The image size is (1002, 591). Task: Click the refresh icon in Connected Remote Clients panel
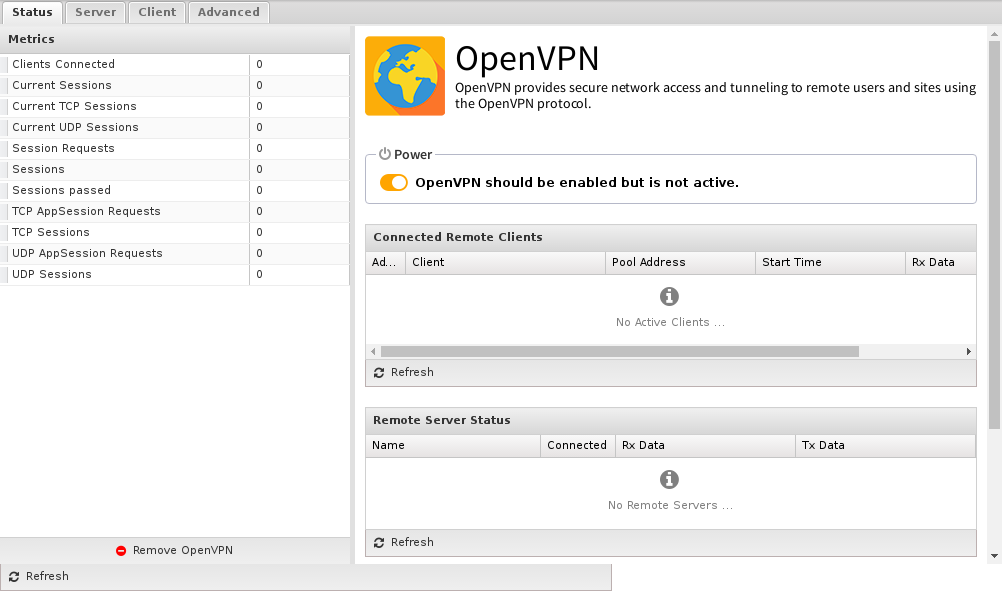(379, 372)
